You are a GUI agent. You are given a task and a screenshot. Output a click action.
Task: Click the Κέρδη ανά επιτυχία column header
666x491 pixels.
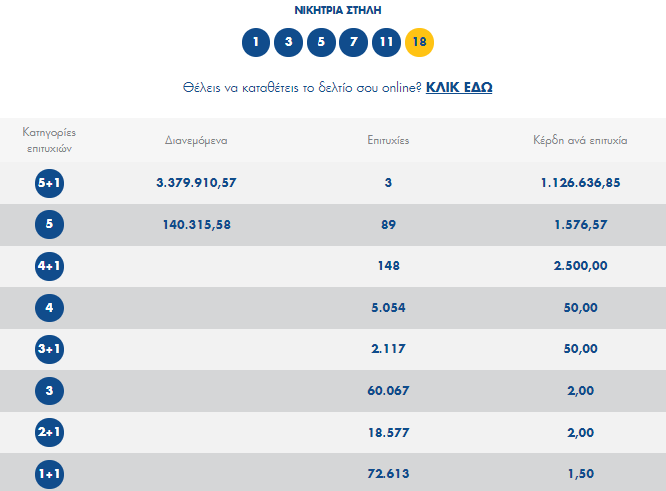(x=580, y=140)
